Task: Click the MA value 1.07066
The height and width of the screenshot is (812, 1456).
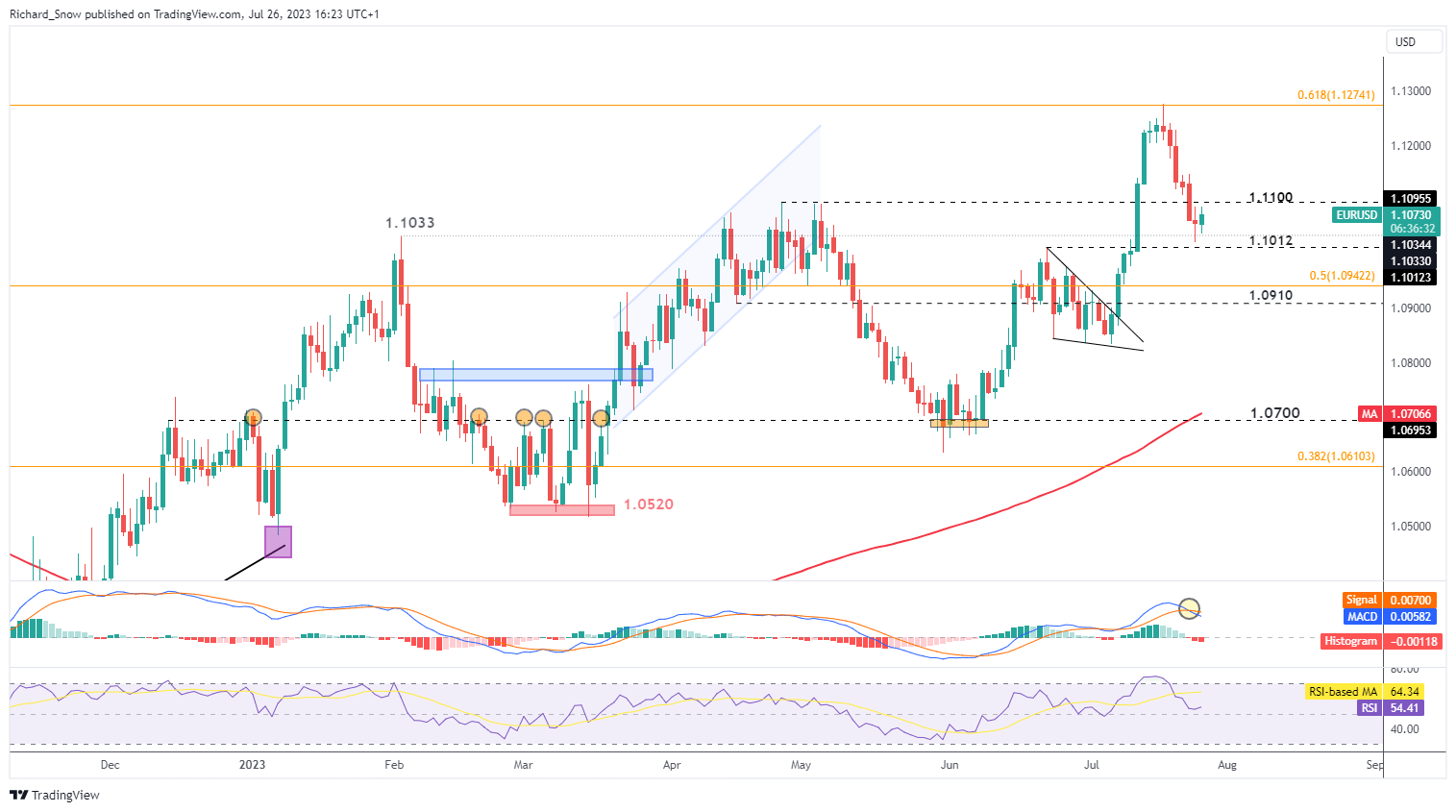Action: click(x=1411, y=414)
